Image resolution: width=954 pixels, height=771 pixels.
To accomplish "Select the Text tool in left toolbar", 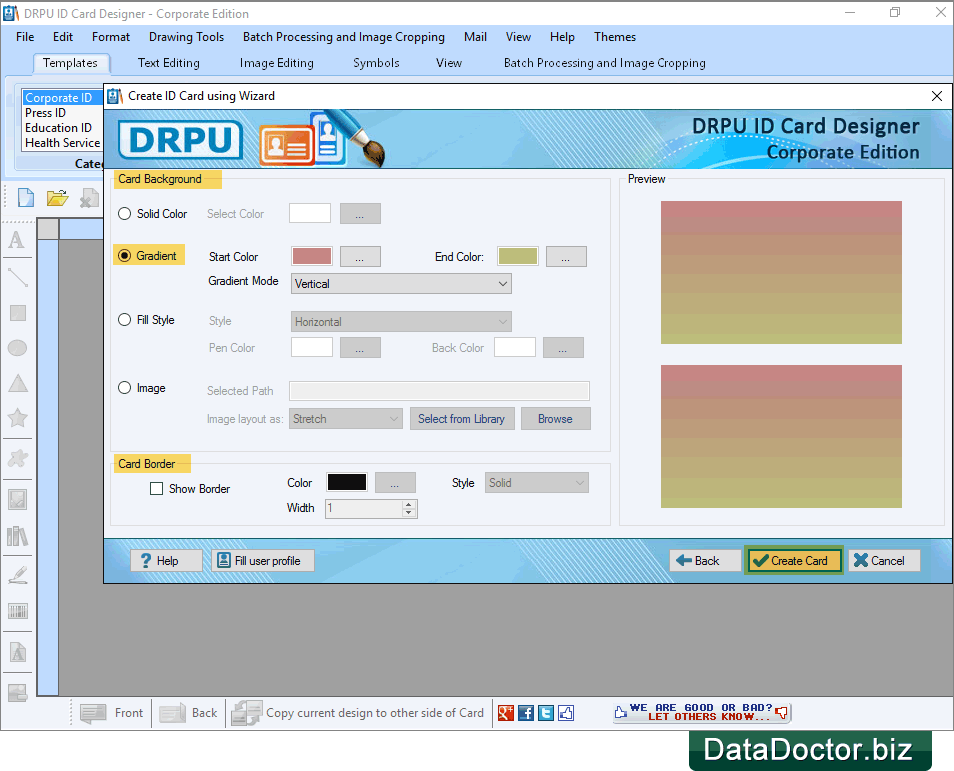I will [17, 240].
